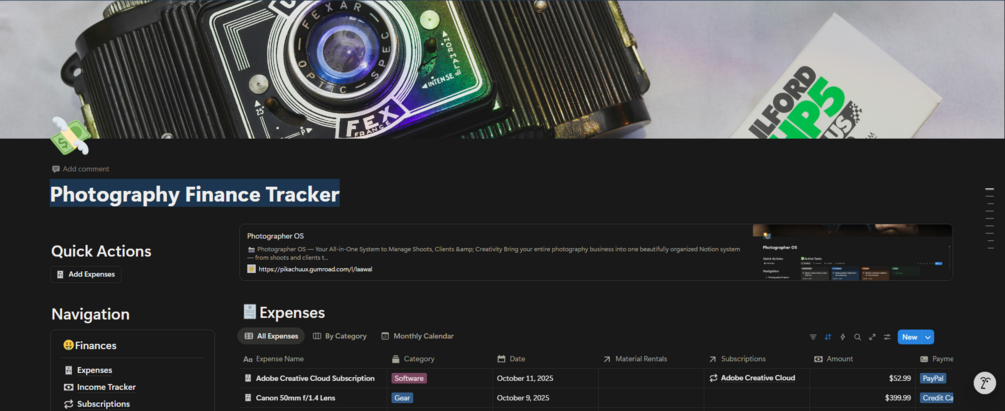Open Income Tracker in Finances navigation
1005x411 pixels.
(x=106, y=387)
